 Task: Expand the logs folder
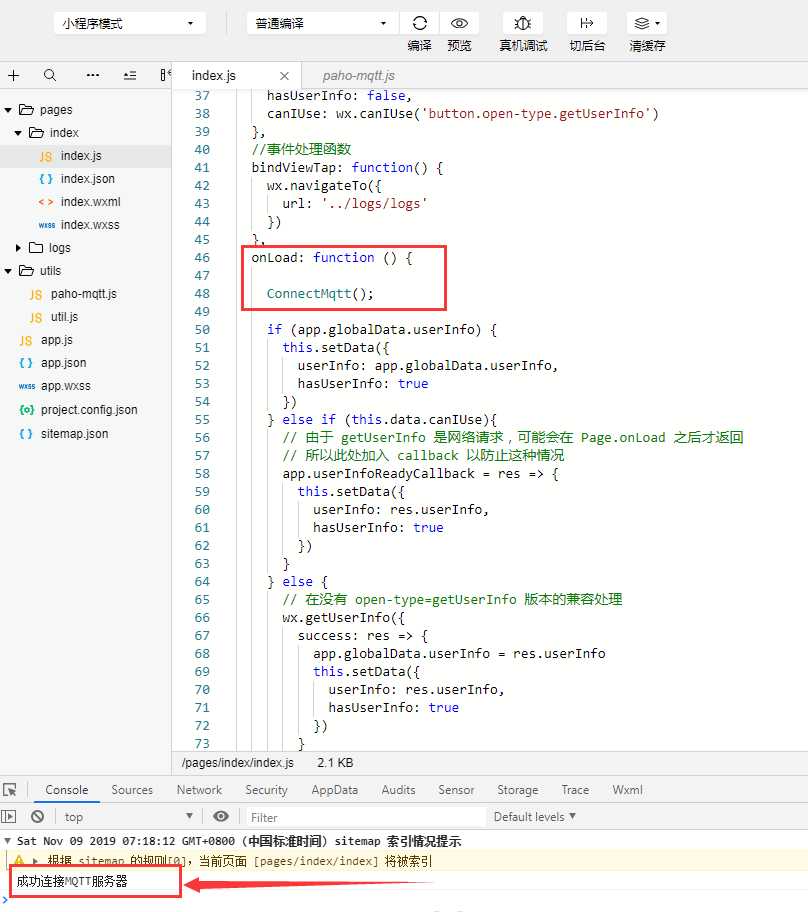[x=18, y=248]
